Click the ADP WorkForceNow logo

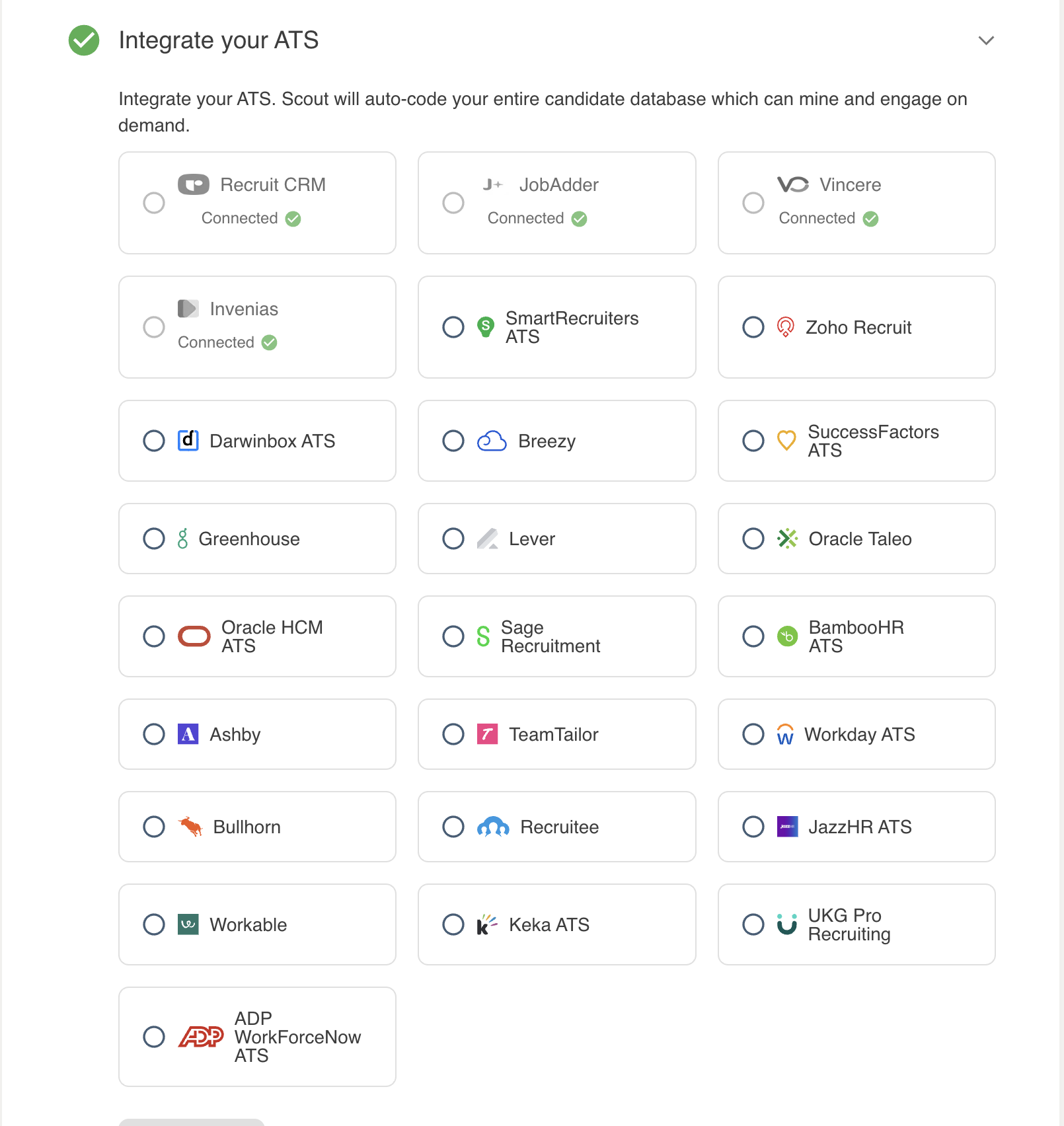point(201,1037)
